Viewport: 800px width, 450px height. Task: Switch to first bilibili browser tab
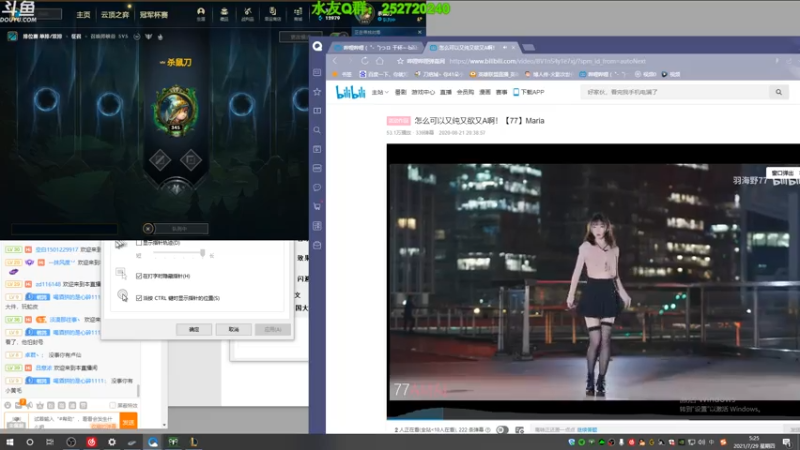(377, 47)
